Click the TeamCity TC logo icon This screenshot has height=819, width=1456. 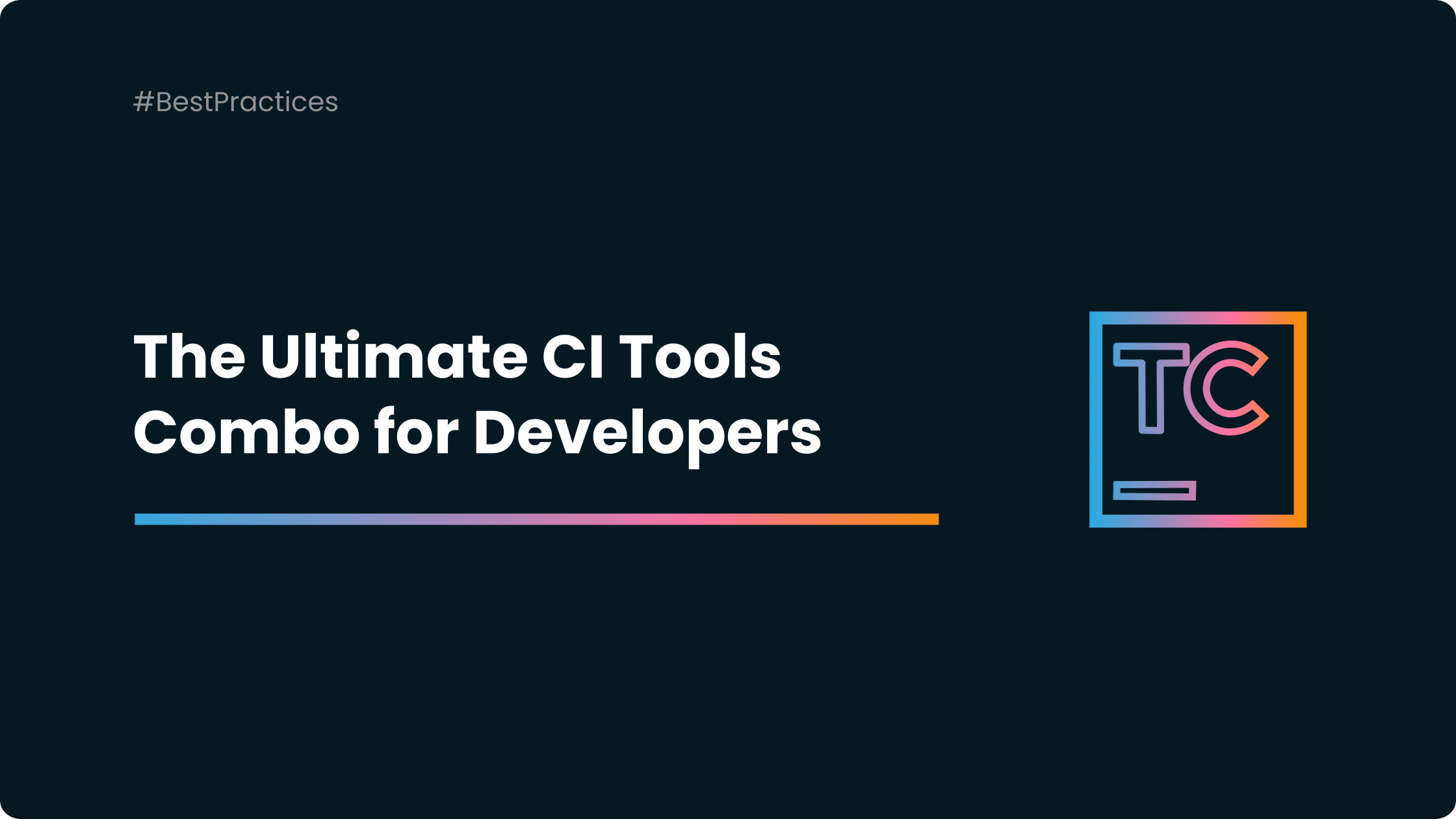[1198, 419]
